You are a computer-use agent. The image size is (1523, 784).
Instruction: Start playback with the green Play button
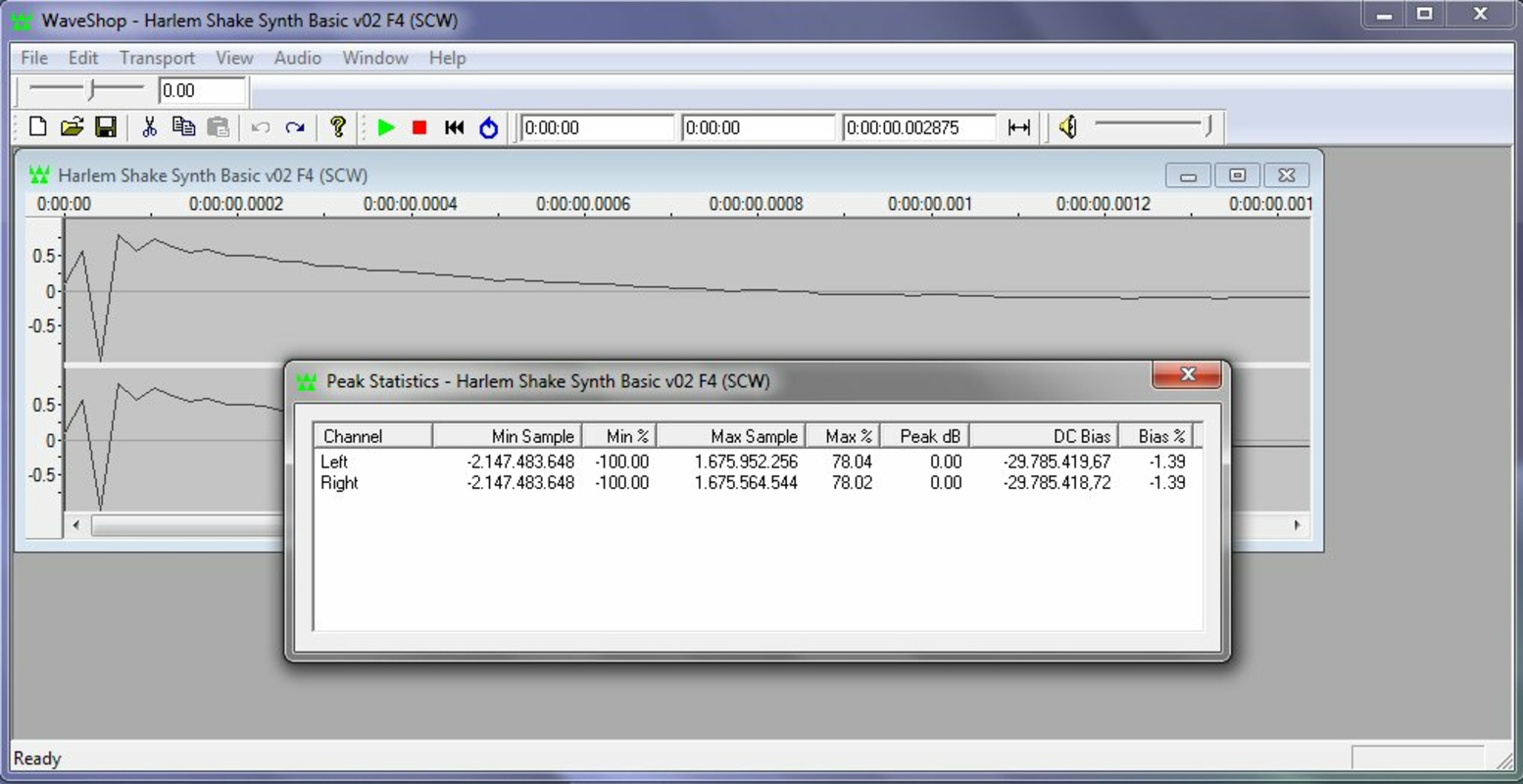point(386,127)
